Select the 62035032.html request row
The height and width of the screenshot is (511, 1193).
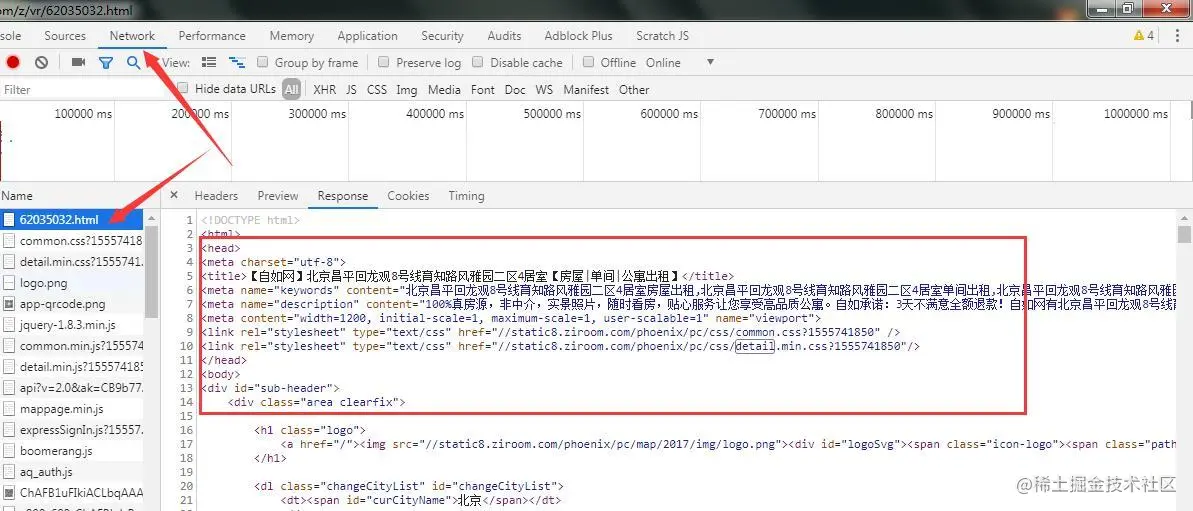click(x=72, y=220)
